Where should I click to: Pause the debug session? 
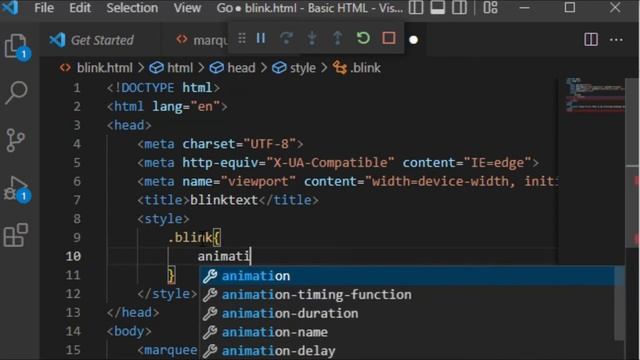tap(261, 39)
